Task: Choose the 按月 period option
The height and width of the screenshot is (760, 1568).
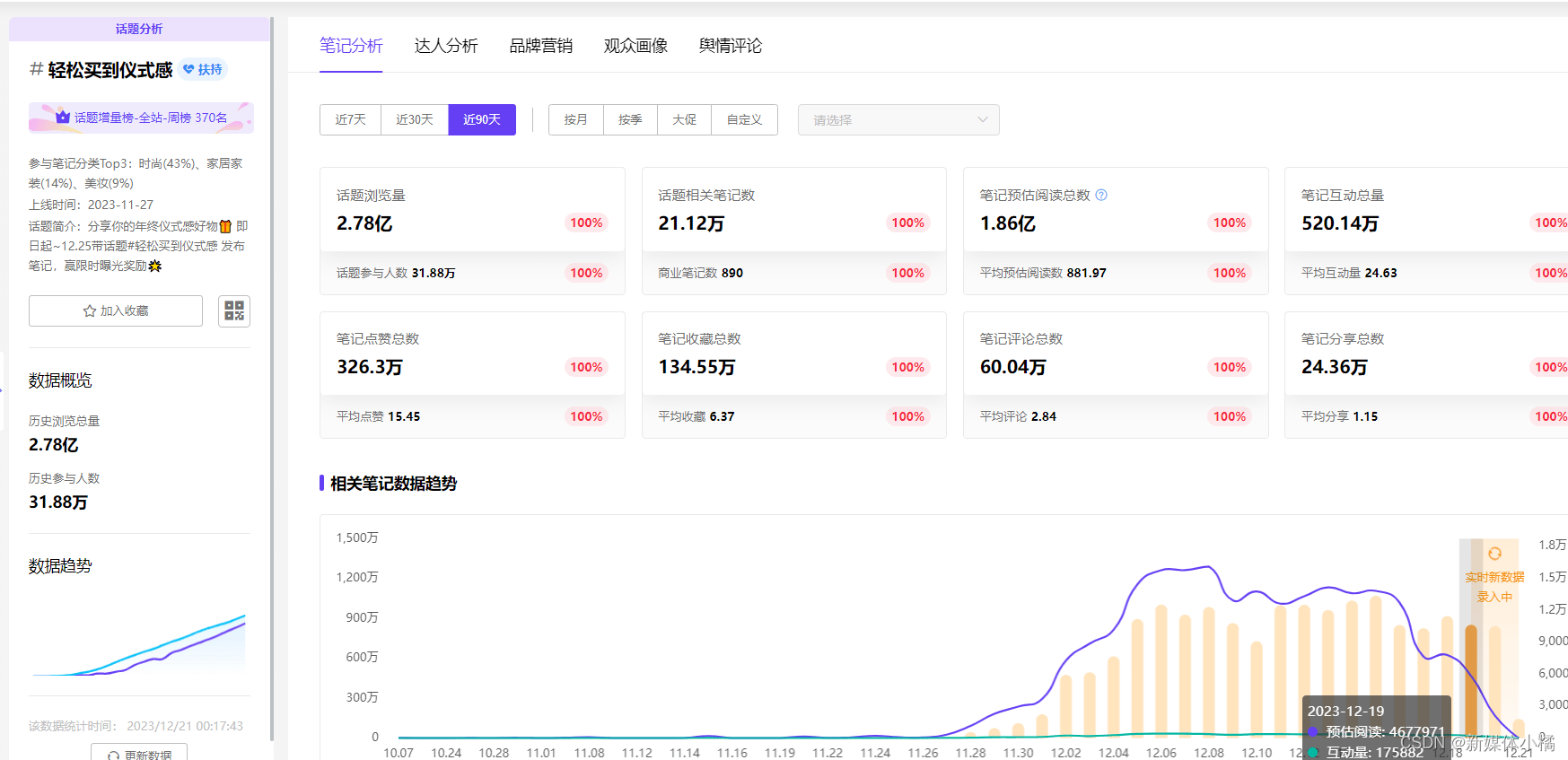Action: click(576, 119)
